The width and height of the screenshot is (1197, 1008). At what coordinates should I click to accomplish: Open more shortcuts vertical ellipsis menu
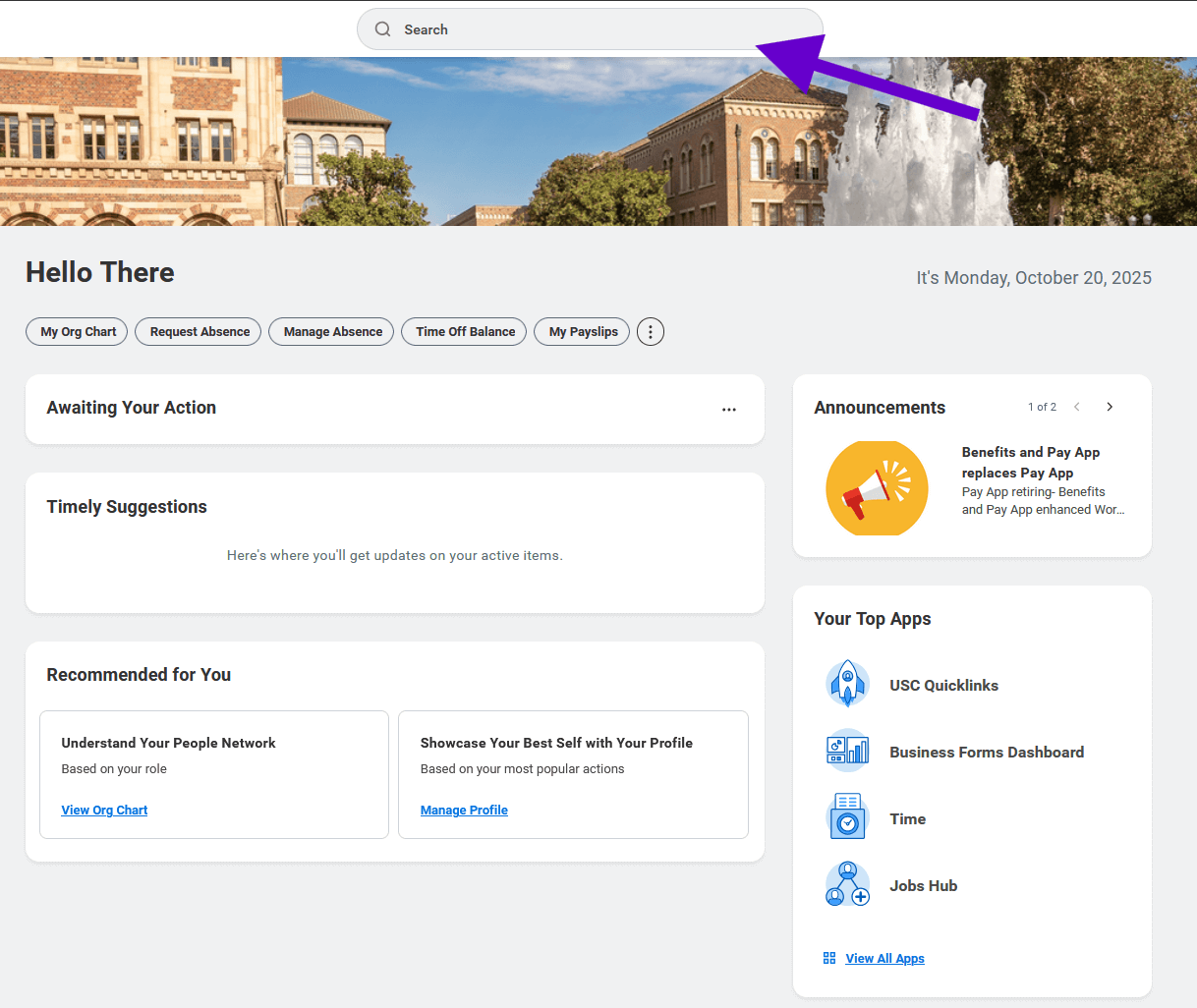651,332
